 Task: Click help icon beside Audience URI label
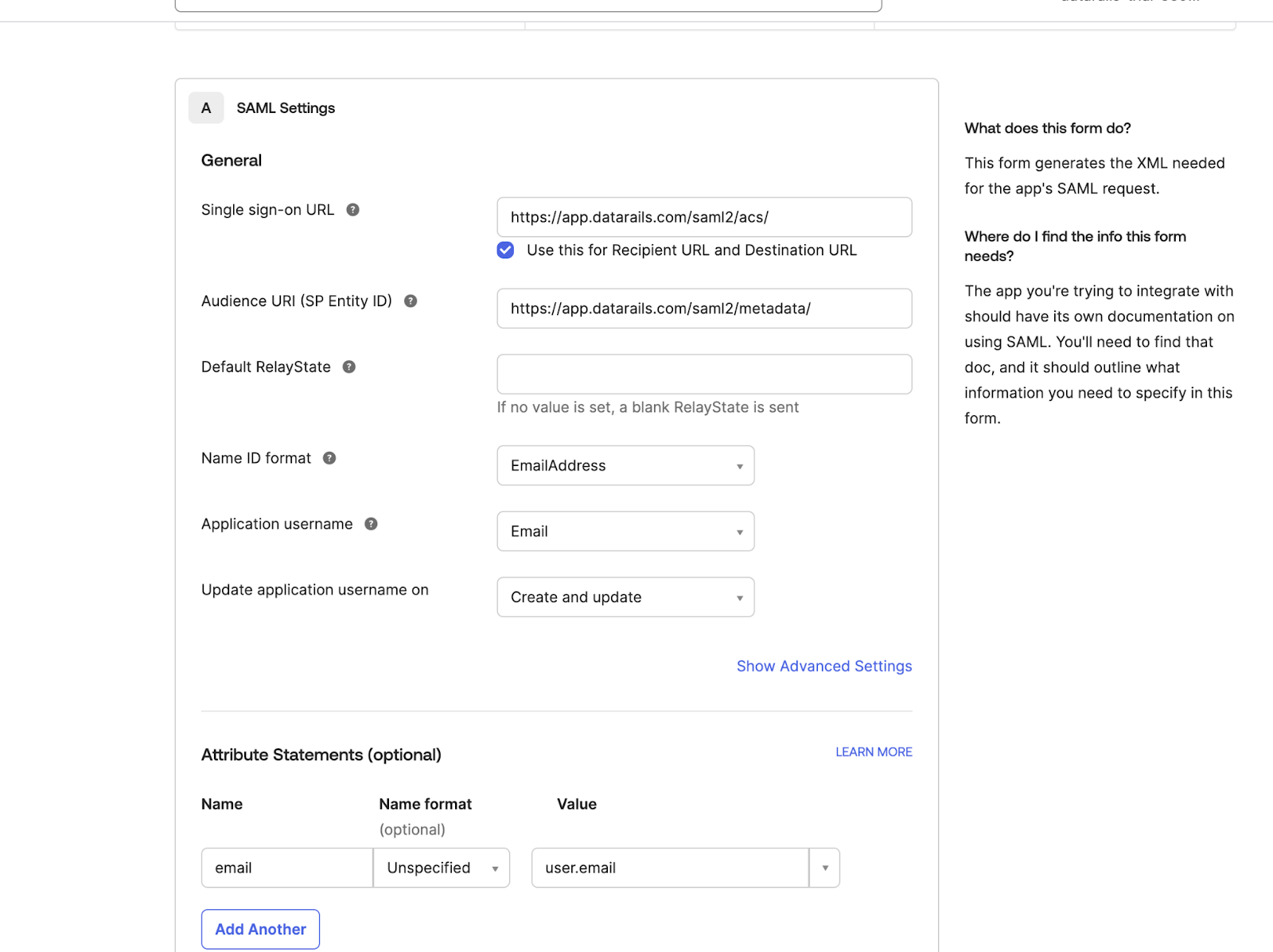pyautogui.click(x=411, y=301)
